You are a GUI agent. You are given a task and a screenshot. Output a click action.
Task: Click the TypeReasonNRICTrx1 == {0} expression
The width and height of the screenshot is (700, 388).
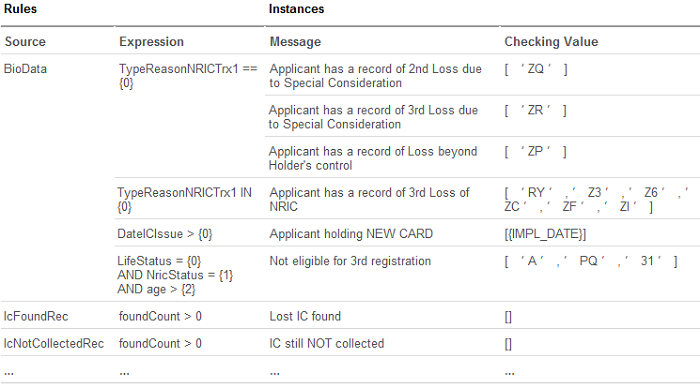point(188,76)
